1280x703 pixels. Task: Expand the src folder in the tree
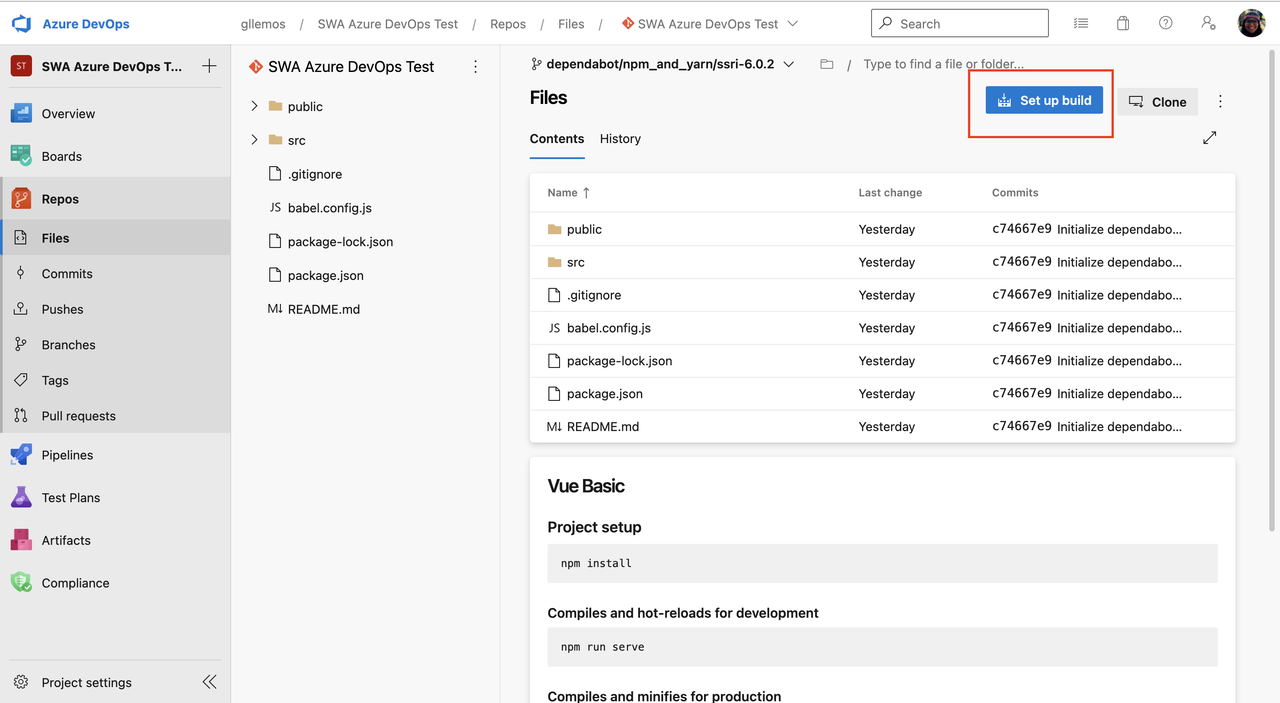pos(254,140)
